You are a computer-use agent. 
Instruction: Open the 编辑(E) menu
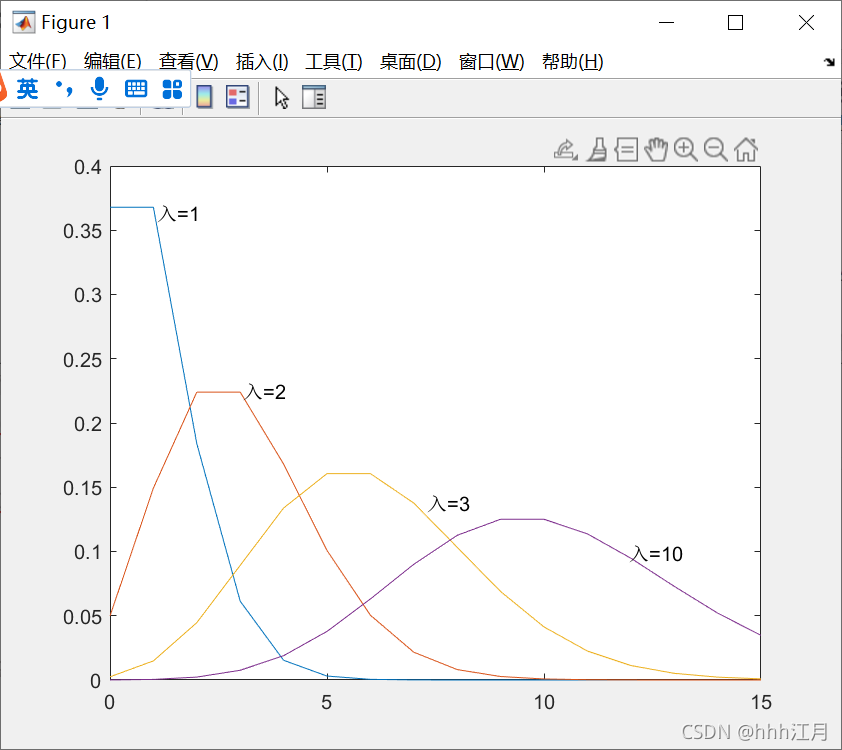click(x=112, y=62)
